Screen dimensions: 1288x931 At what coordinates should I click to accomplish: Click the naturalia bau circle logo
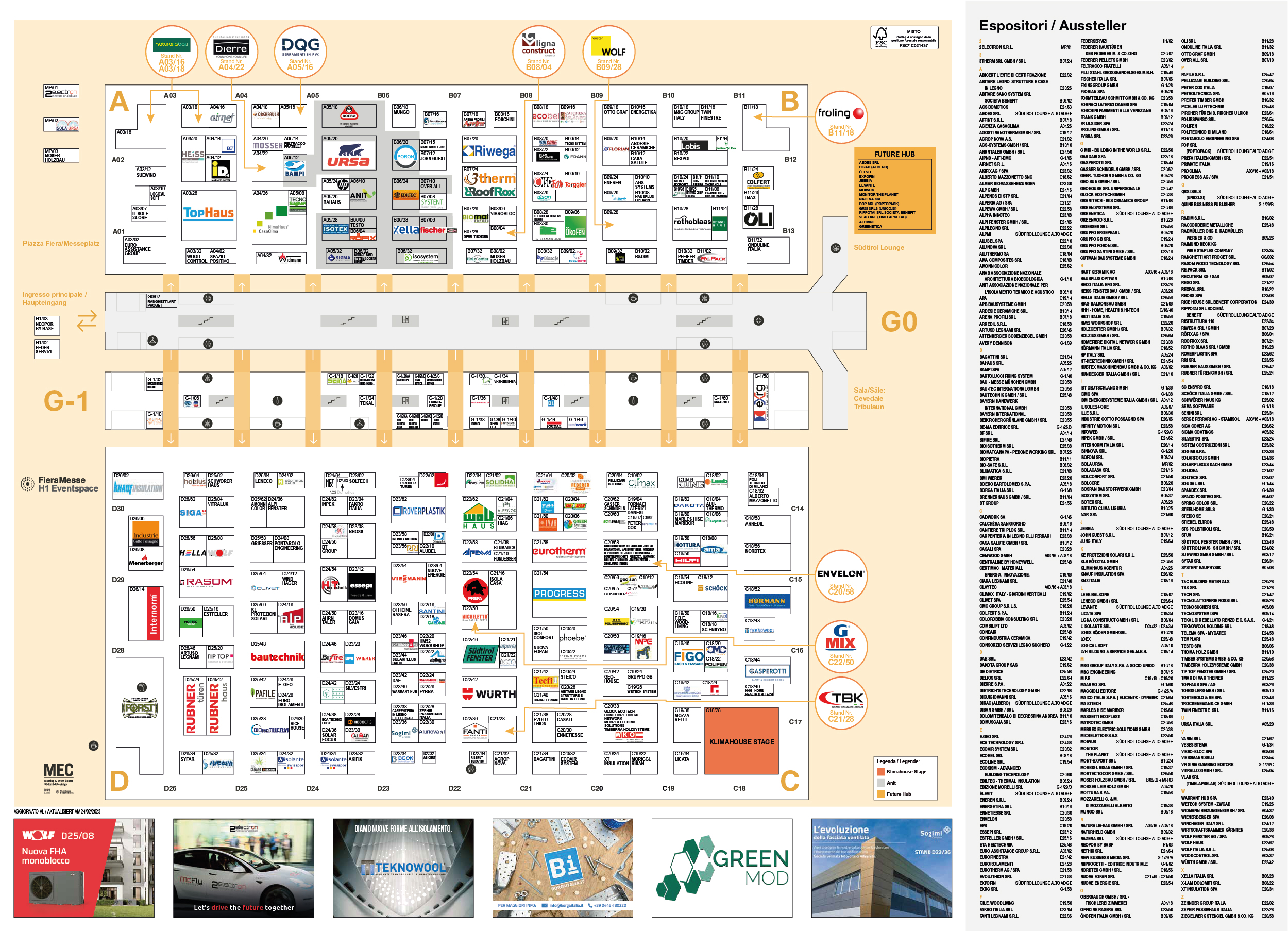click(172, 52)
